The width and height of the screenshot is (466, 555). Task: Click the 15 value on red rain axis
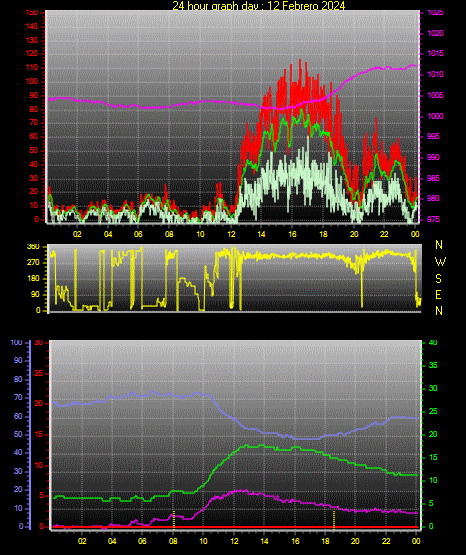tap(39, 434)
